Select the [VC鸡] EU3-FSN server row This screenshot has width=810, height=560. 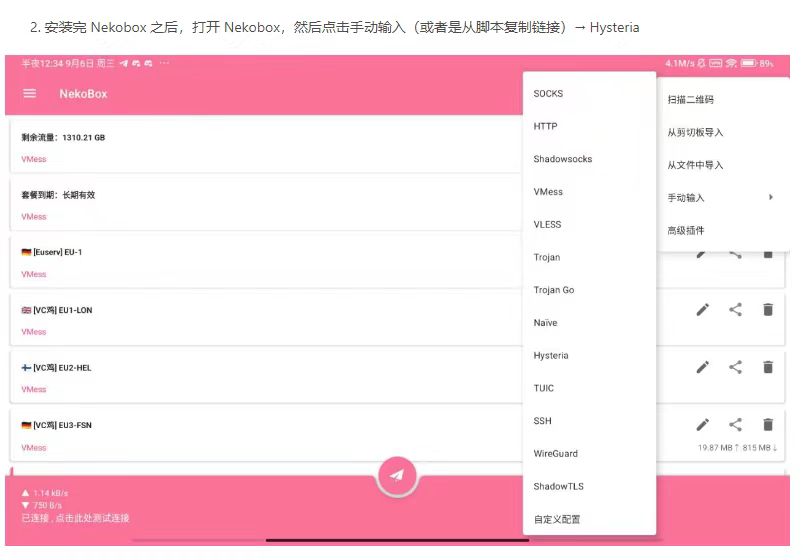pos(266,435)
